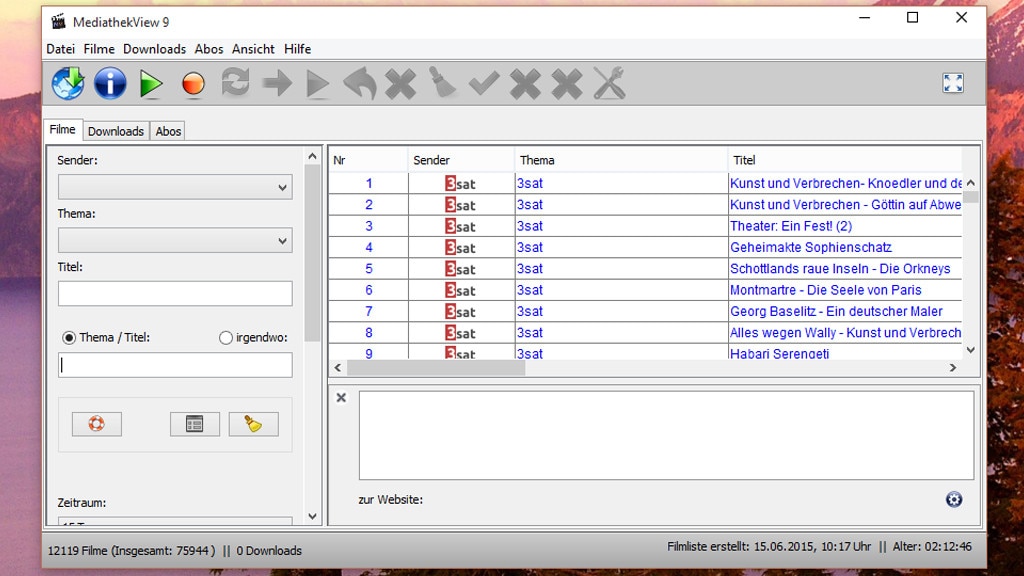Switch to the Filme tab
The width and height of the screenshot is (1024, 576).
(63, 129)
